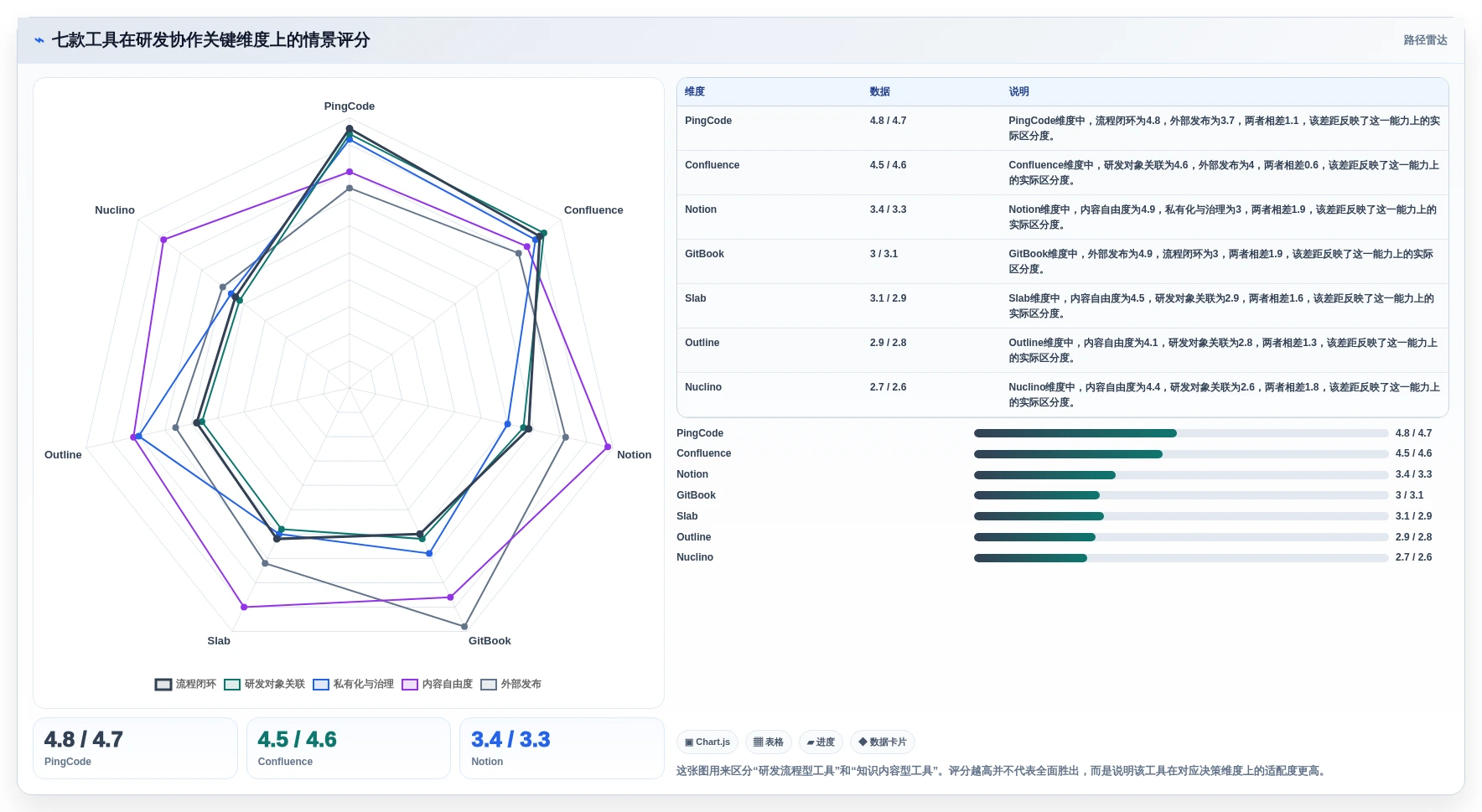Screen dimensions: 1482x812
Task: Click the Nuclino progress bar
Action: (1181, 558)
